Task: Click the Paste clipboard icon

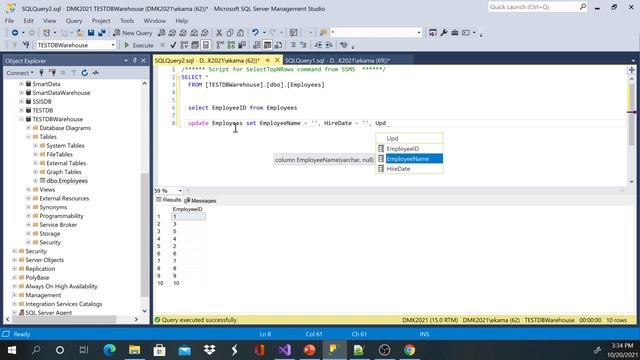Action: pyautogui.click(x=240, y=33)
